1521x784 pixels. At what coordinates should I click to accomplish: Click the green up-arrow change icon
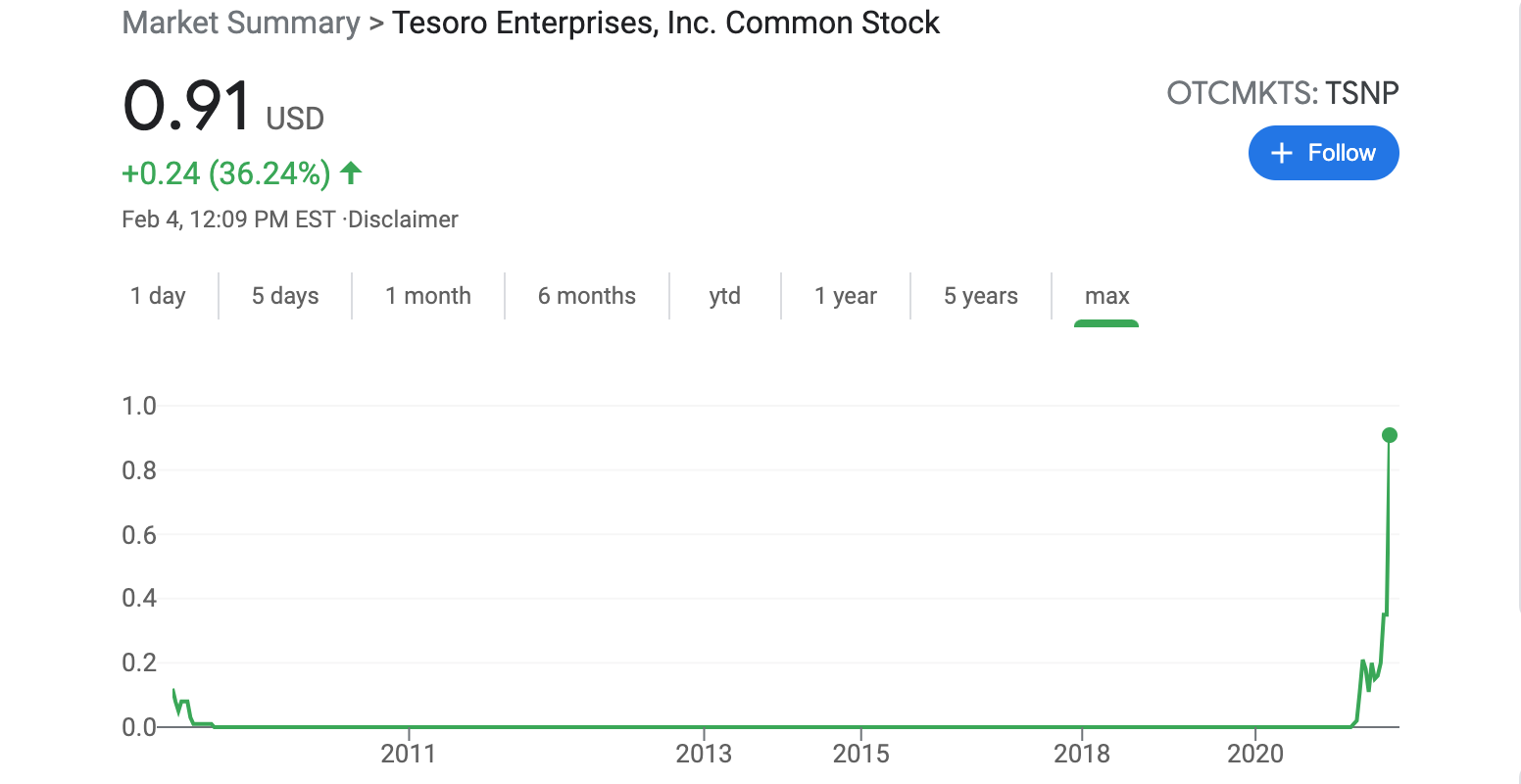[351, 173]
